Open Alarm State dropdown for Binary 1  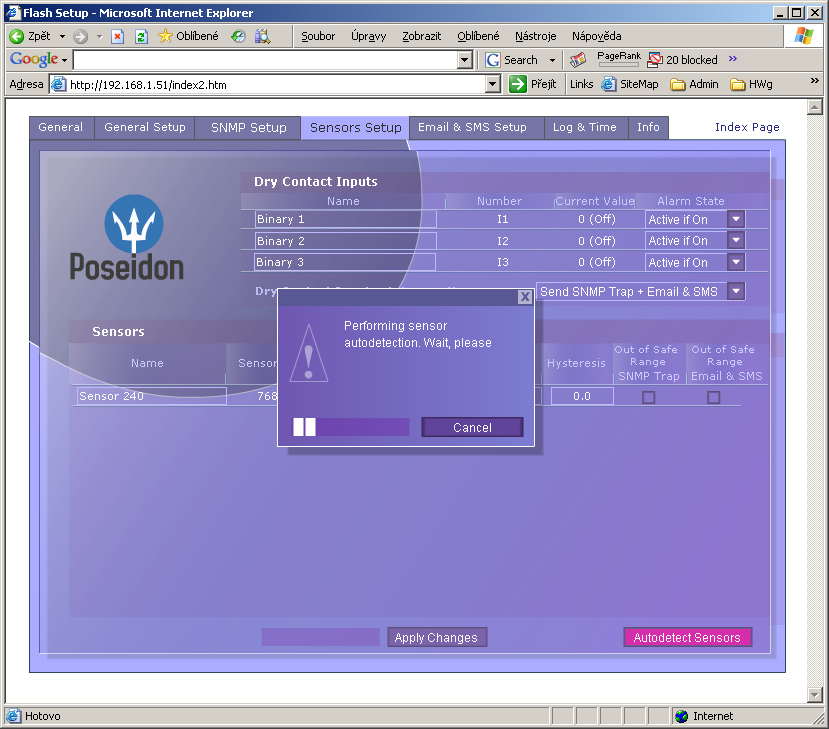[735, 219]
